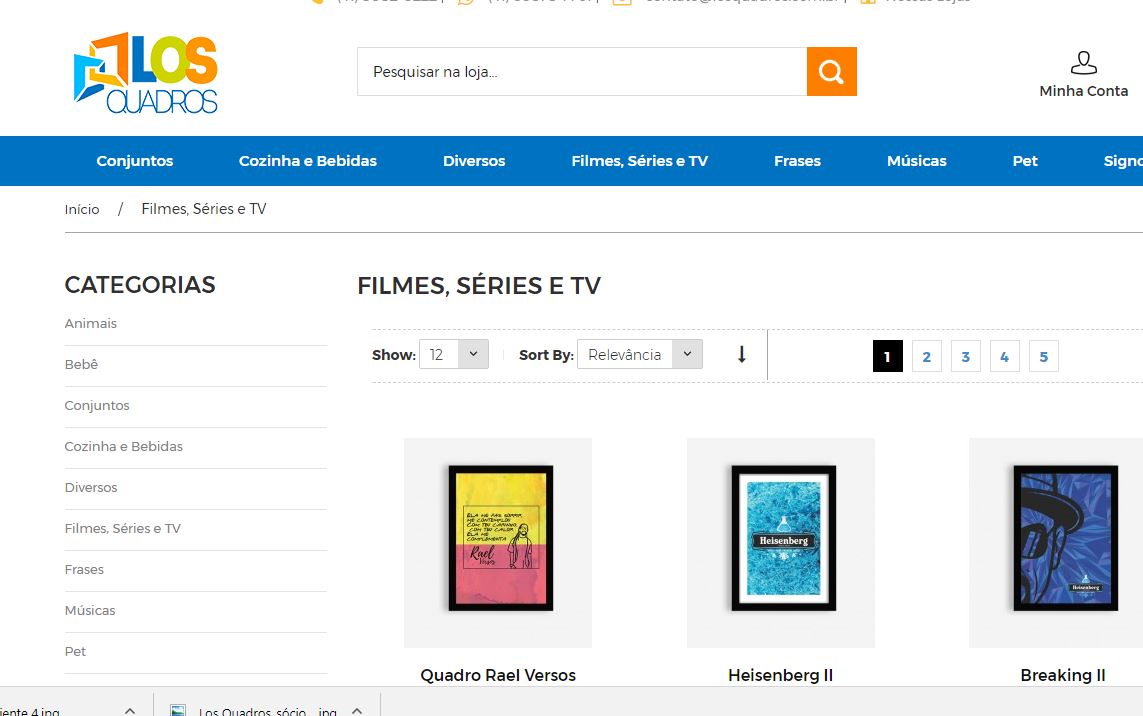Click in the Pesquisar na loja field

(x=581, y=72)
